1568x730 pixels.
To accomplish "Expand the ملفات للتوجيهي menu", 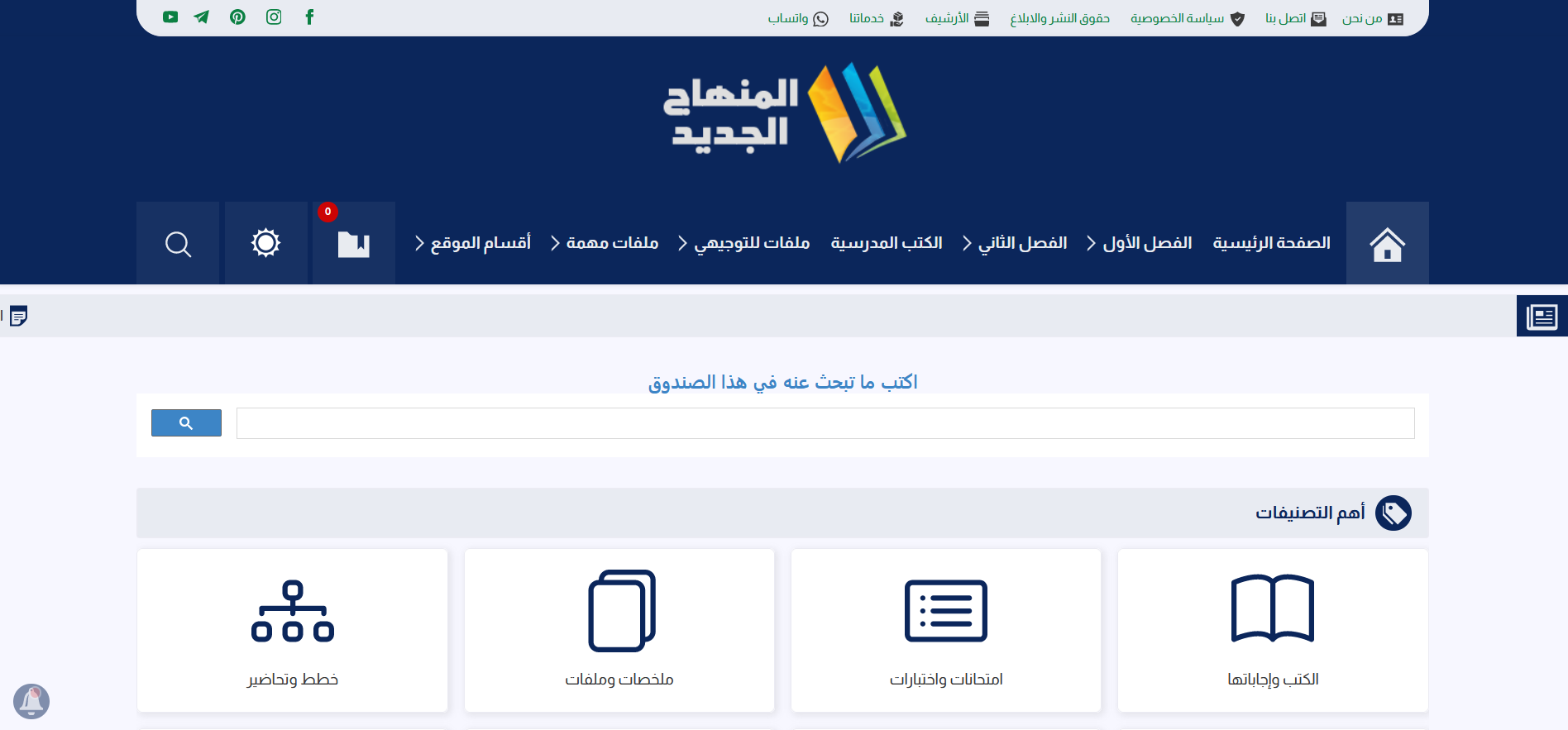I will 743,243.
